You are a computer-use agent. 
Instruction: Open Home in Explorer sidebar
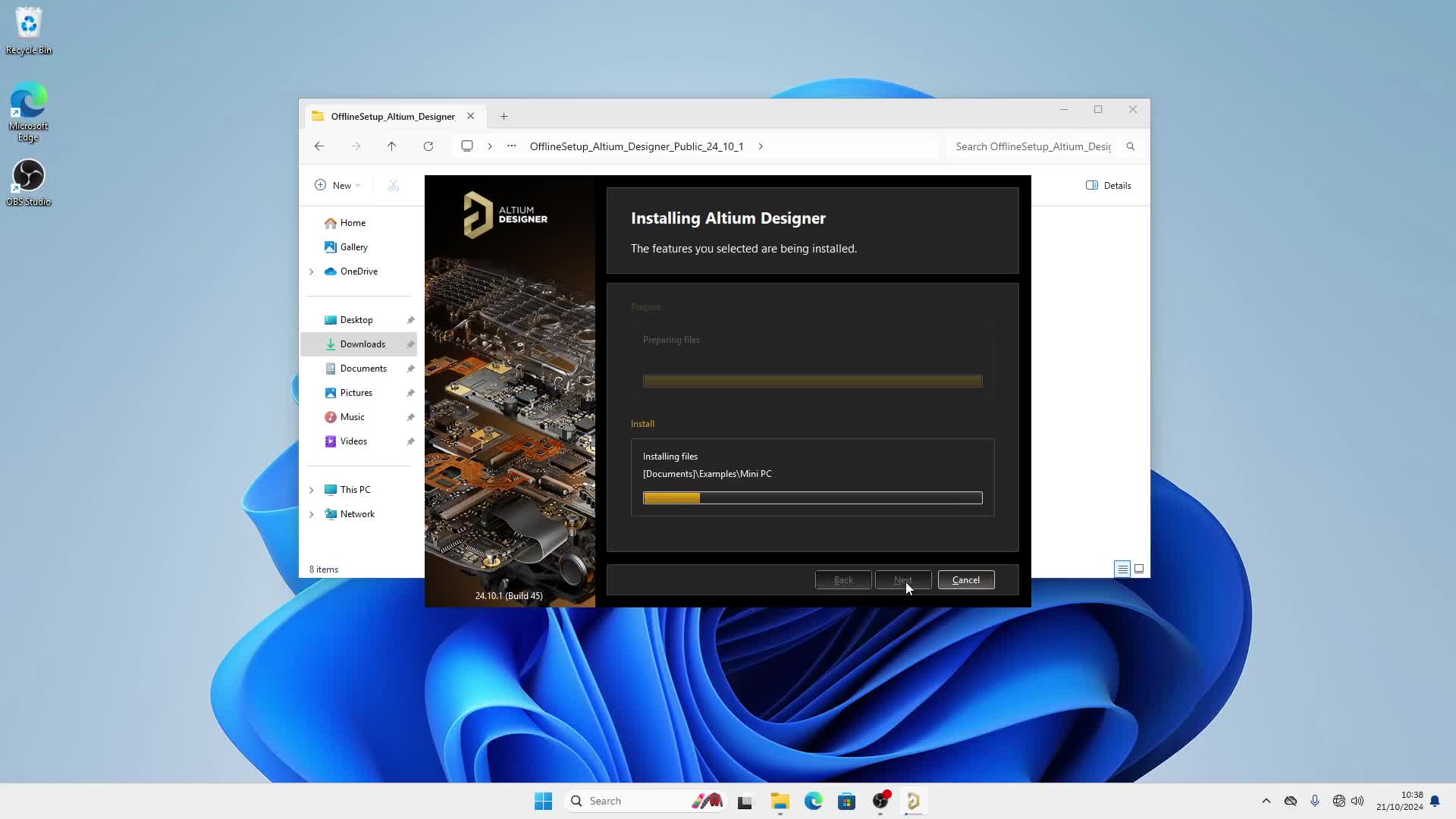pos(353,223)
